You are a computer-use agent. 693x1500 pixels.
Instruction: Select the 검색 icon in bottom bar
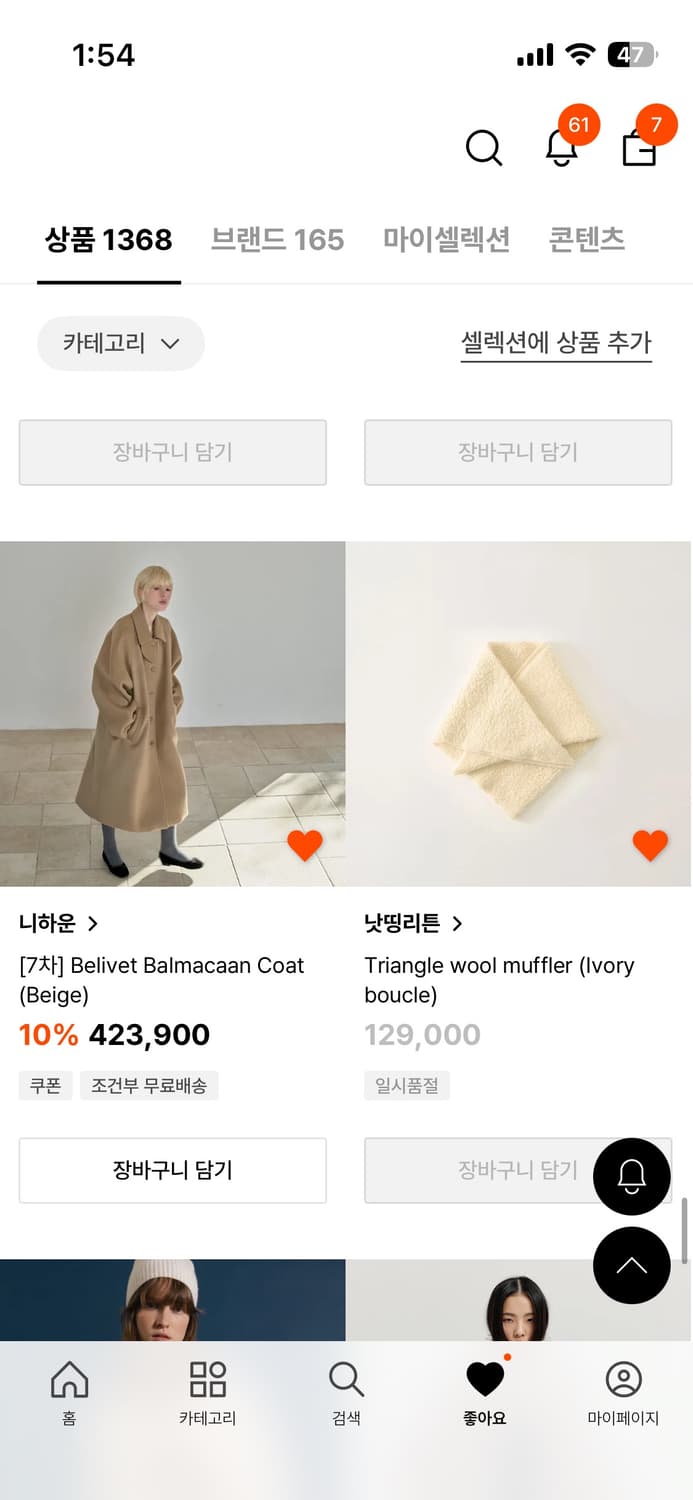pos(345,1387)
